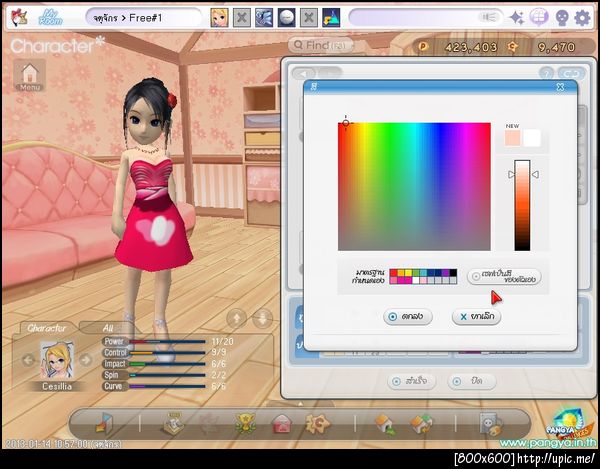Open the locker with padlock icon
The image size is (600, 469).
491,424
